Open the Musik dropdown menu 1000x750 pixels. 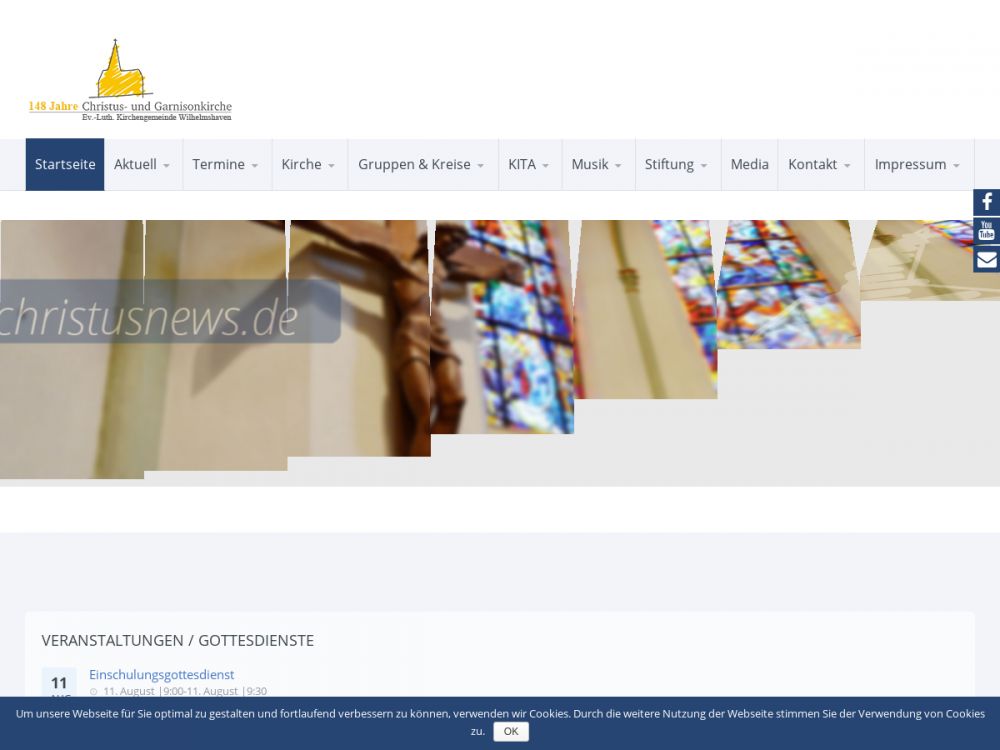click(597, 164)
